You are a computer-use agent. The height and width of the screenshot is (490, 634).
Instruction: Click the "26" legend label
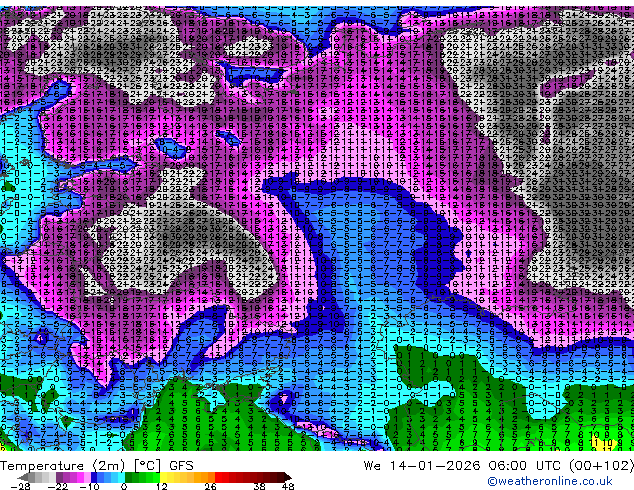tap(210, 486)
